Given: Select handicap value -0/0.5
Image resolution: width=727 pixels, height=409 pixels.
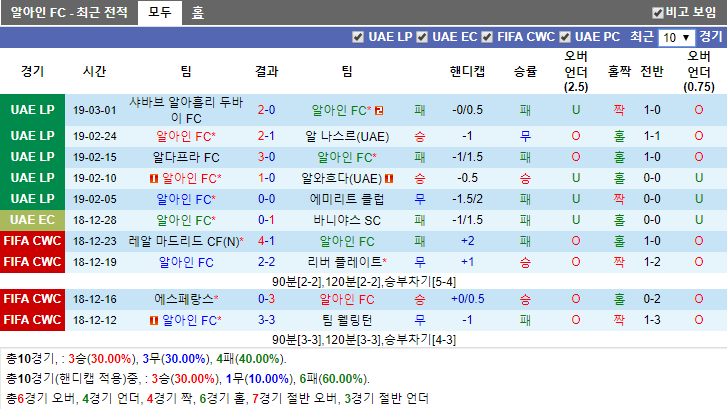Looking at the screenshot, I should click(467, 110).
